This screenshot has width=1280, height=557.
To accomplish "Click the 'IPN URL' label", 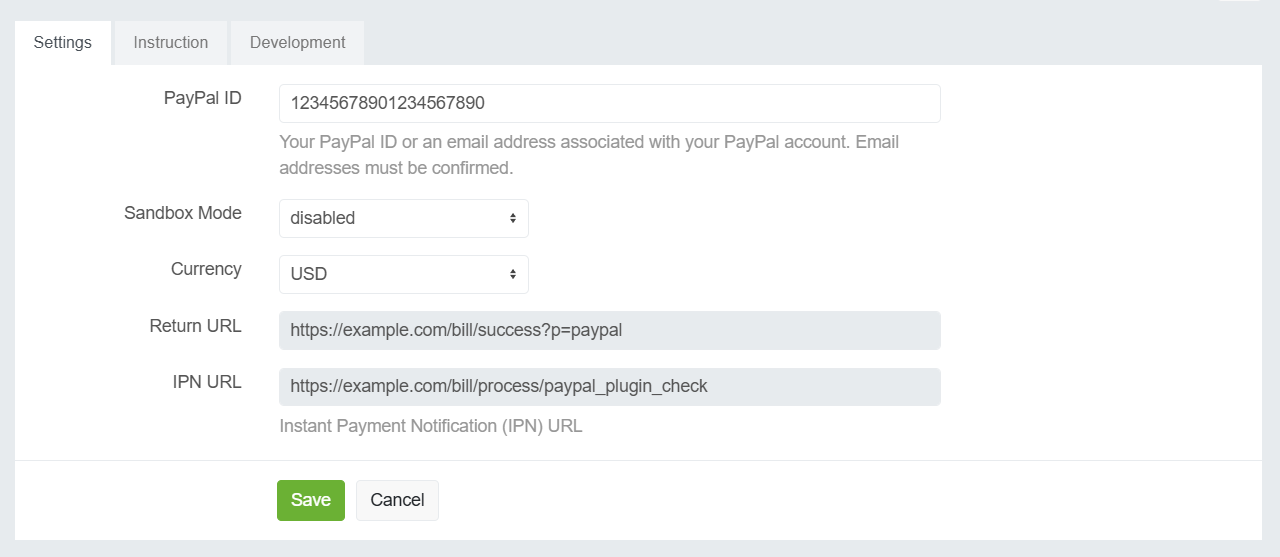I will [206, 382].
